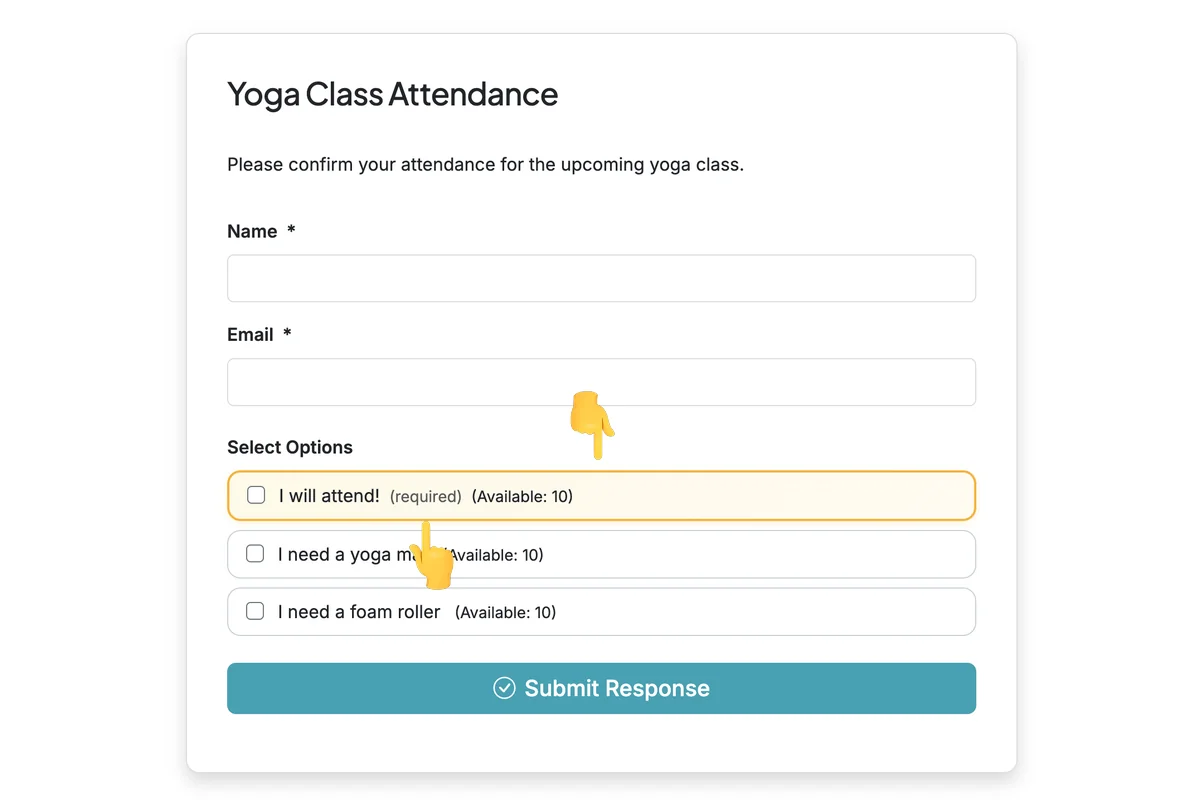Click "Available: 10" in the attend row

coord(522,496)
